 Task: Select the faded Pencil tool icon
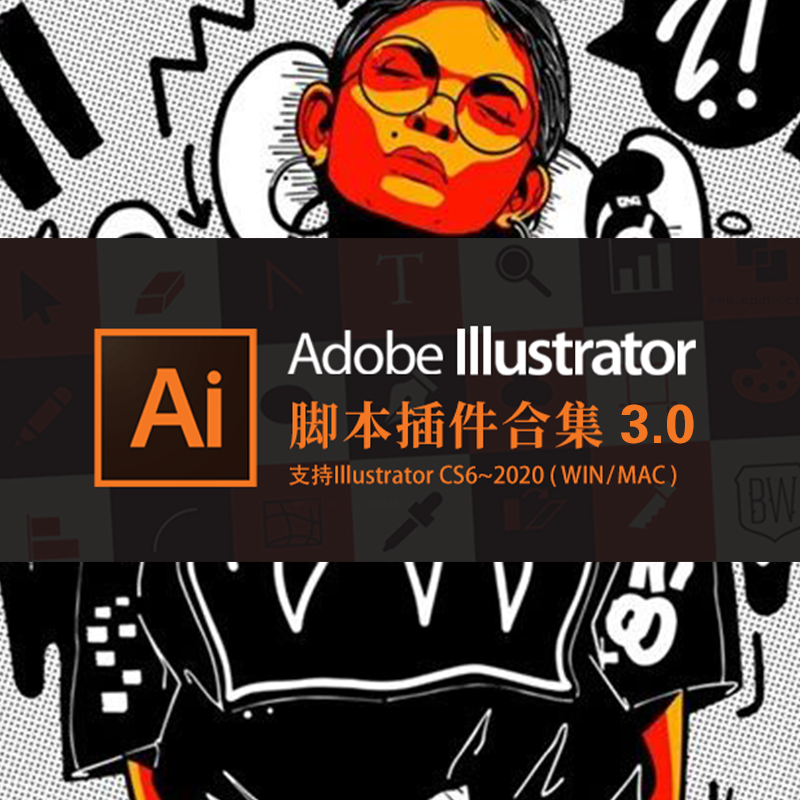click(44, 416)
